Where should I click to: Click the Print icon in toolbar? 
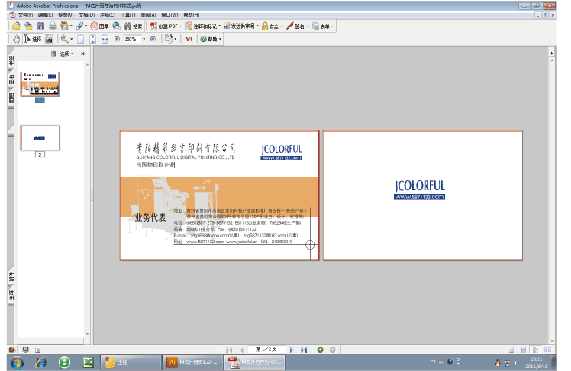coord(53,26)
